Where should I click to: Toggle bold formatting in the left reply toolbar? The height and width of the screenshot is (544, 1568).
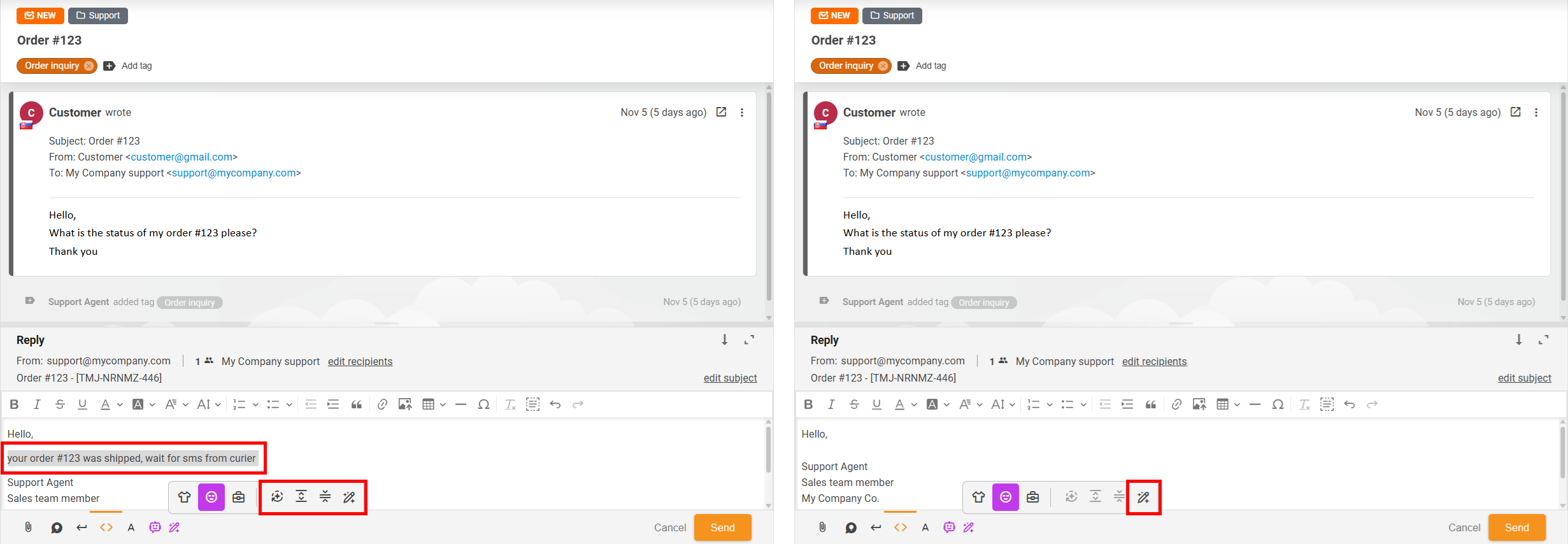click(14, 404)
